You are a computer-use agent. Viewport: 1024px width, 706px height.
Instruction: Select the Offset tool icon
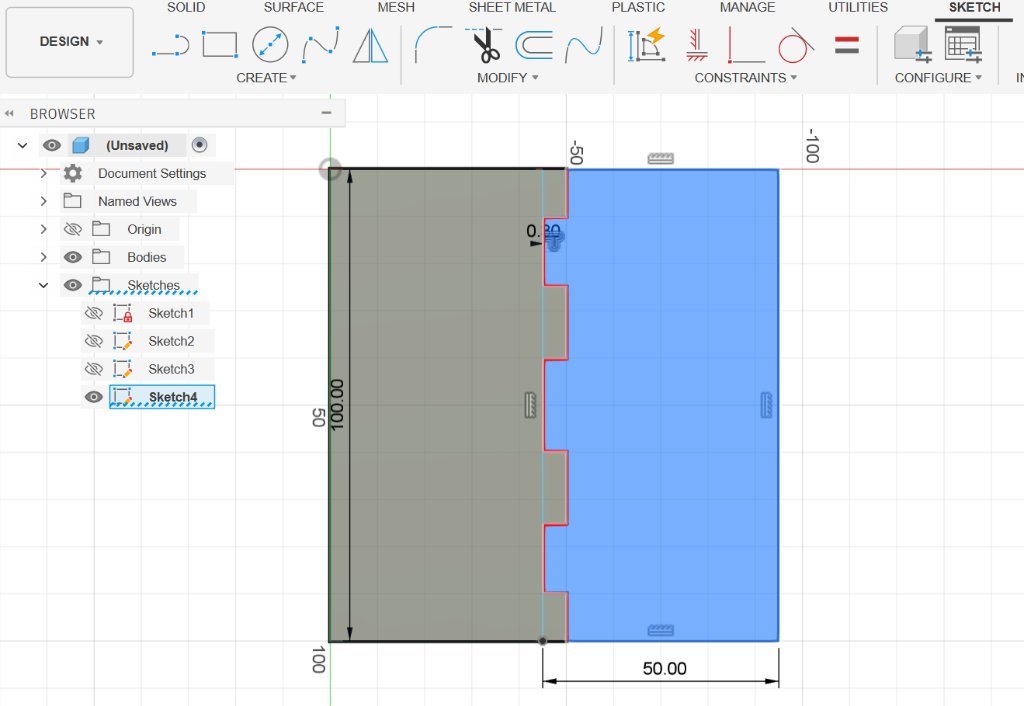[534, 45]
